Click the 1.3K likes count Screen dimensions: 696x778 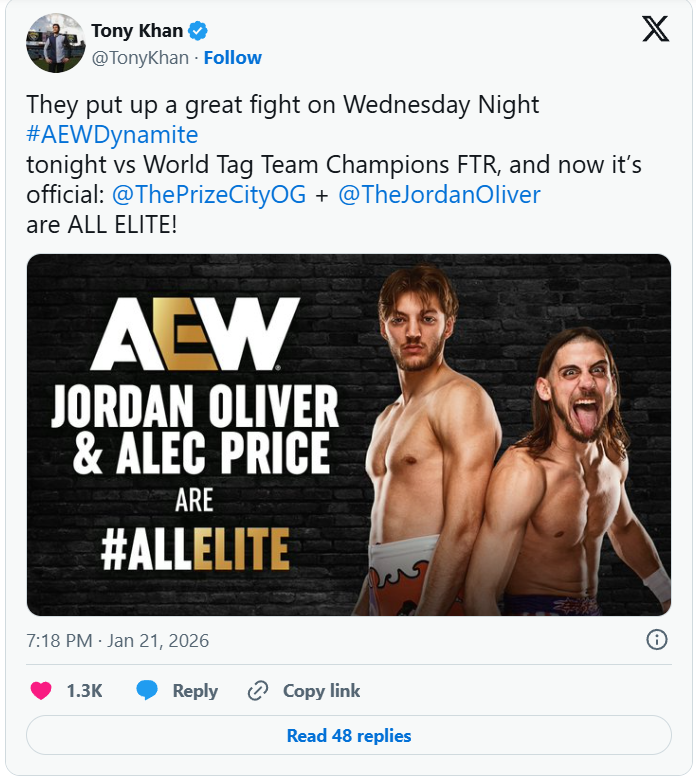(84, 691)
